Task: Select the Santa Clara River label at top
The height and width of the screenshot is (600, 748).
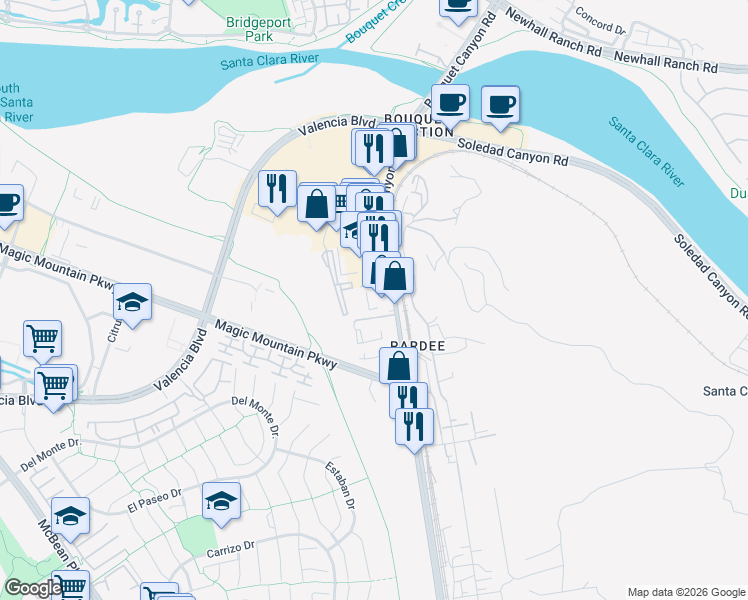Action: 270,61
